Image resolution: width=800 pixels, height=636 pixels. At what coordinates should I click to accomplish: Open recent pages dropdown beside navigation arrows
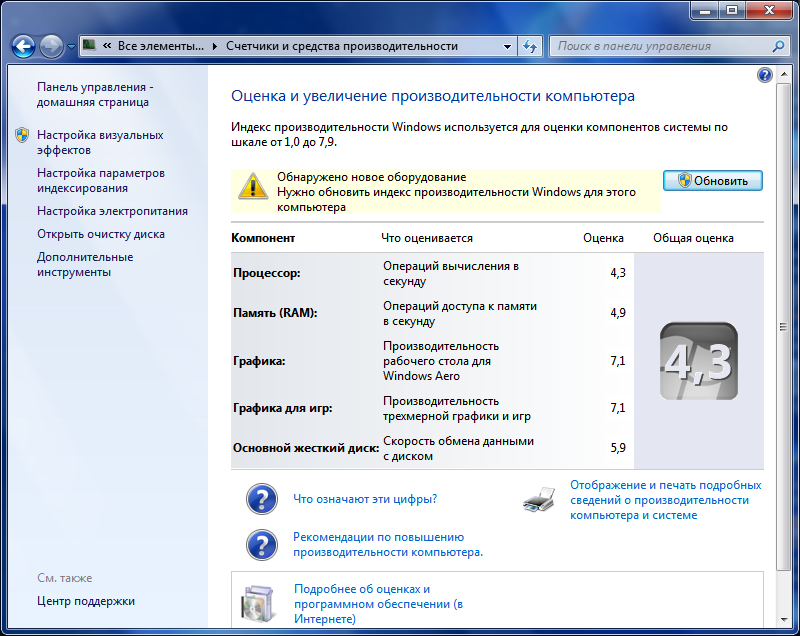pos(71,47)
